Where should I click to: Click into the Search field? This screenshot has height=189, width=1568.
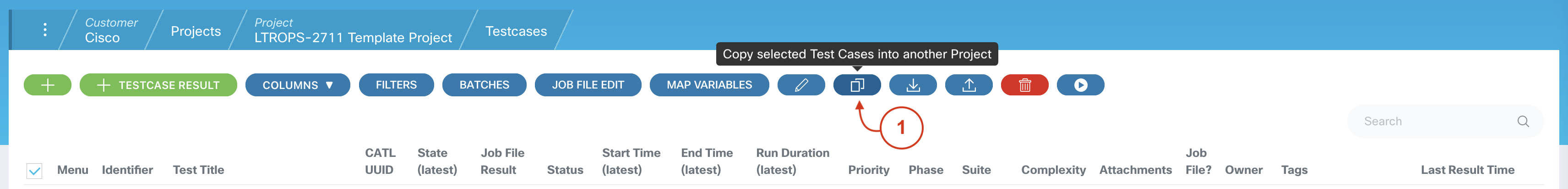click(x=1431, y=121)
